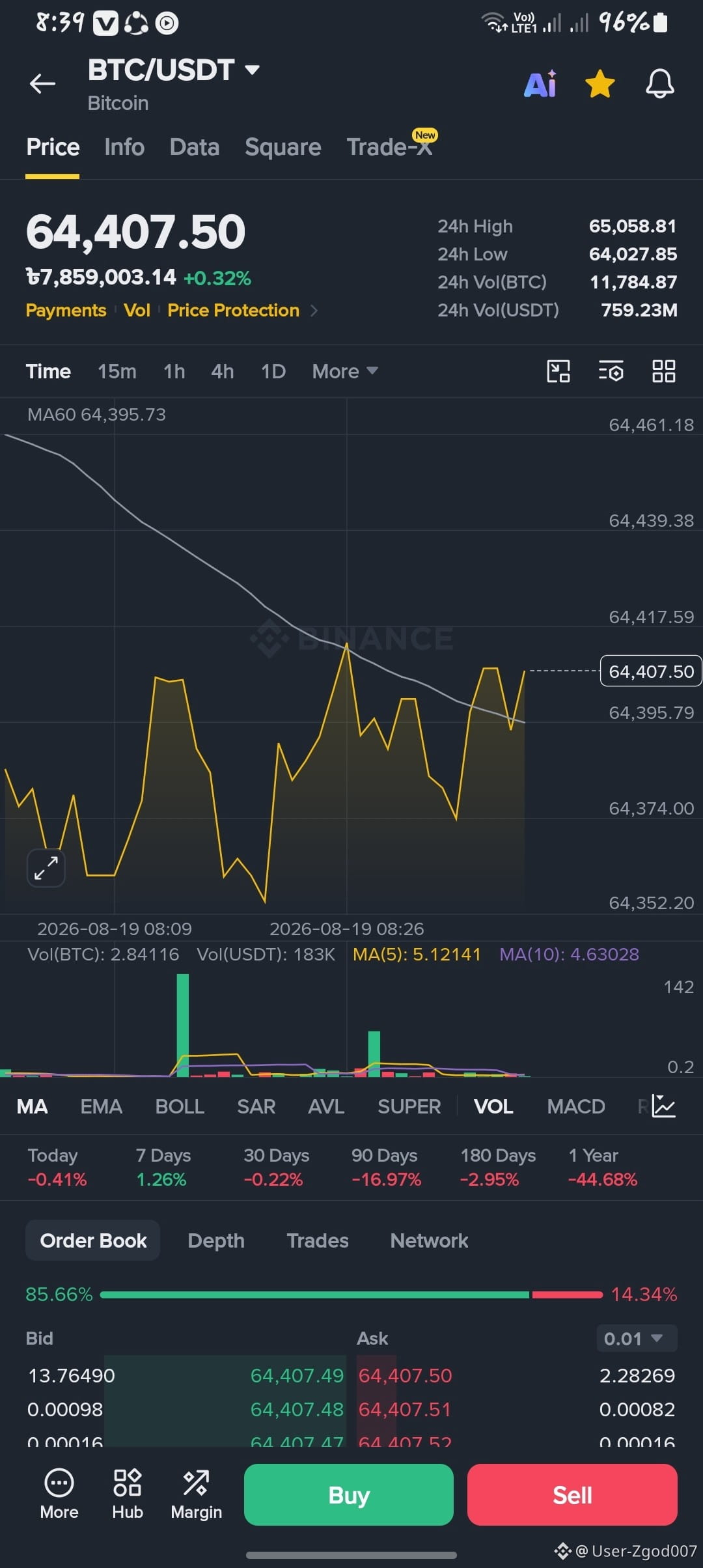The image size is (703, 1568).
Task: Open the Square tab
Action: (x=283, y=147)
